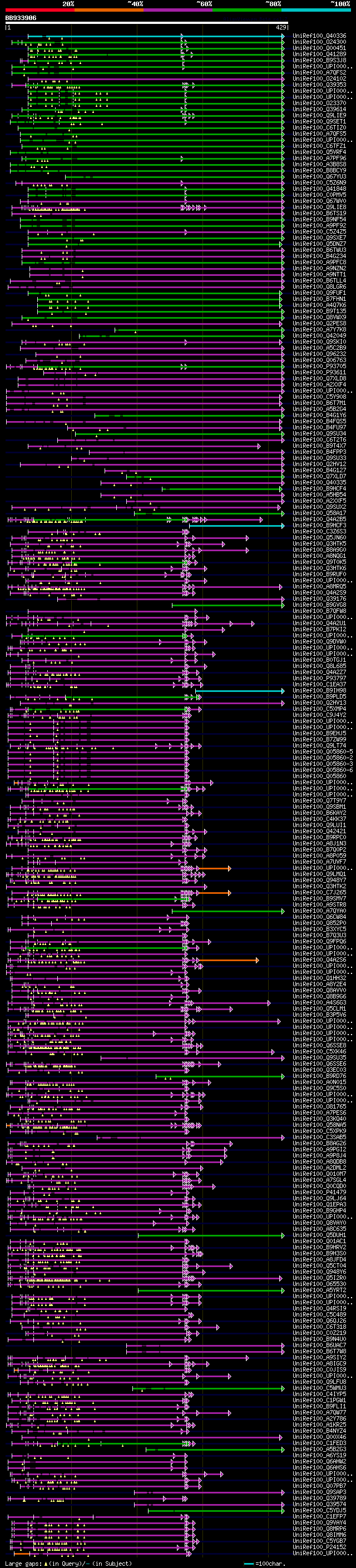
Task: Open hit UniRef100_A9PF92
Action: pos(319,225)
